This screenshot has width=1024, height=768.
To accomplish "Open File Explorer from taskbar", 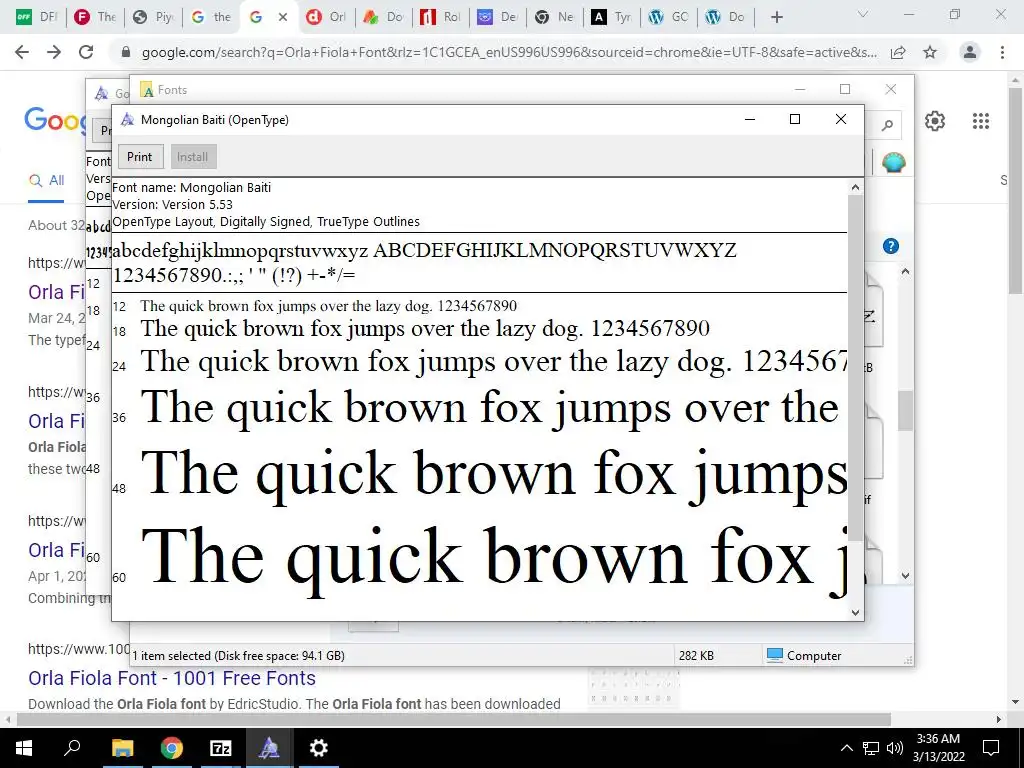I will [122, 748].
